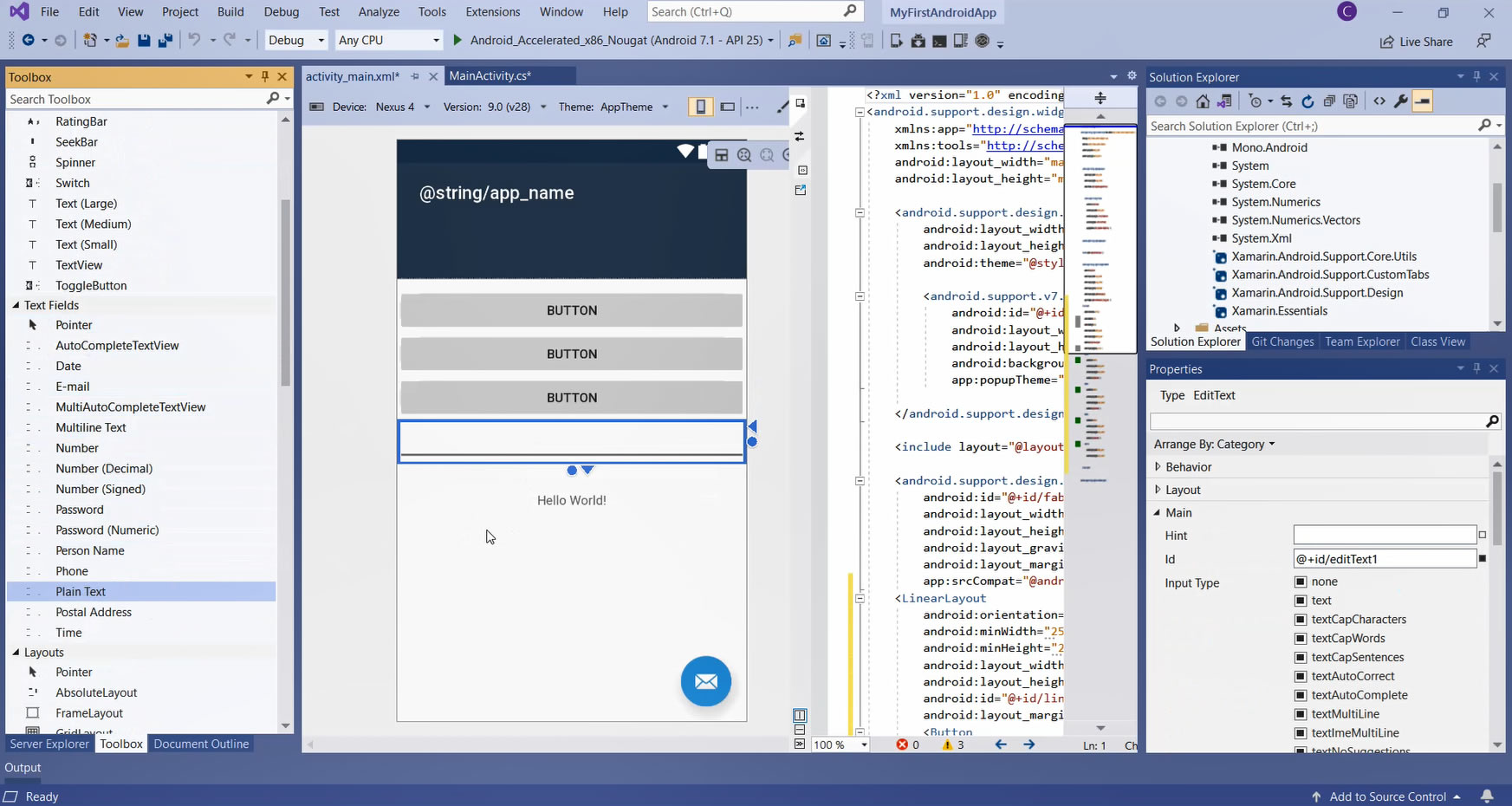Click Add to Source Control
Image resolution: width=1512 pixels, height=806 pixels.
tap(1387, 796)
